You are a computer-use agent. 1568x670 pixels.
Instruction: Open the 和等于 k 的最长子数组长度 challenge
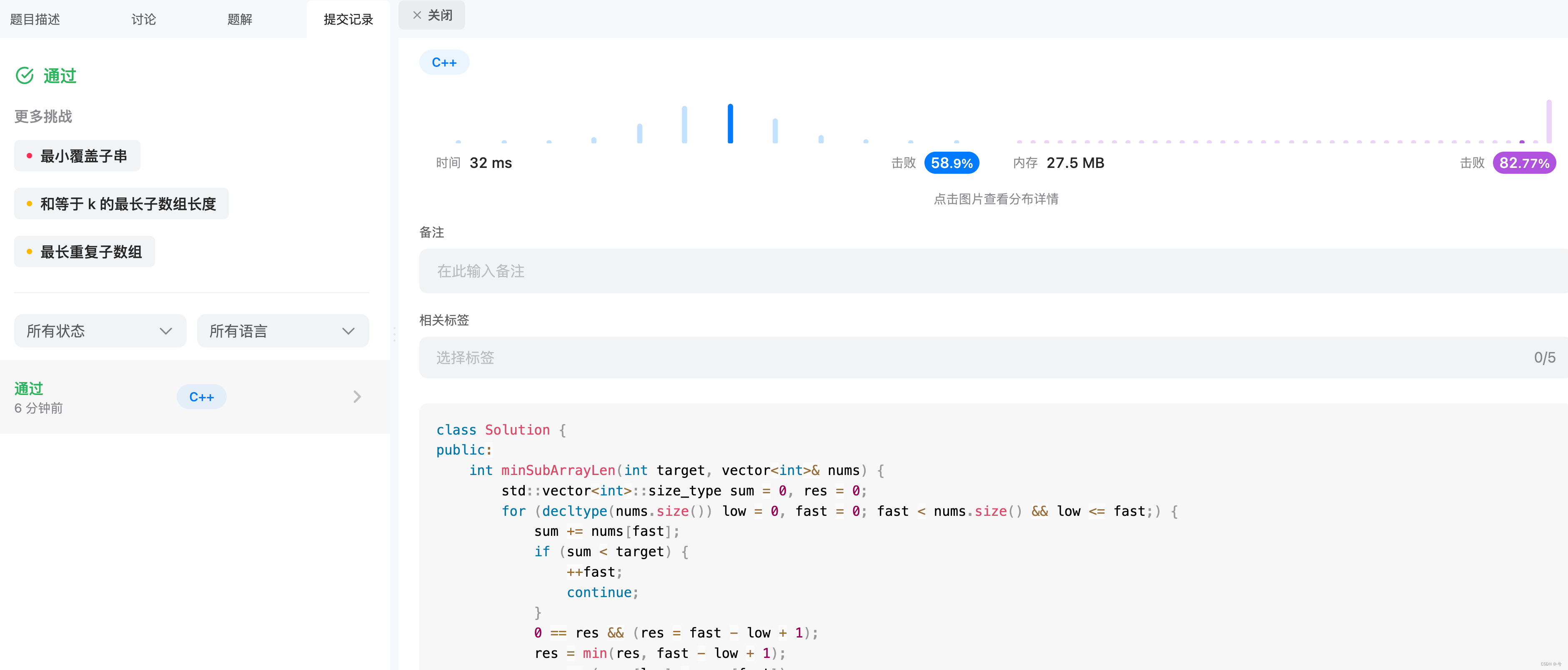click(121, 204)
